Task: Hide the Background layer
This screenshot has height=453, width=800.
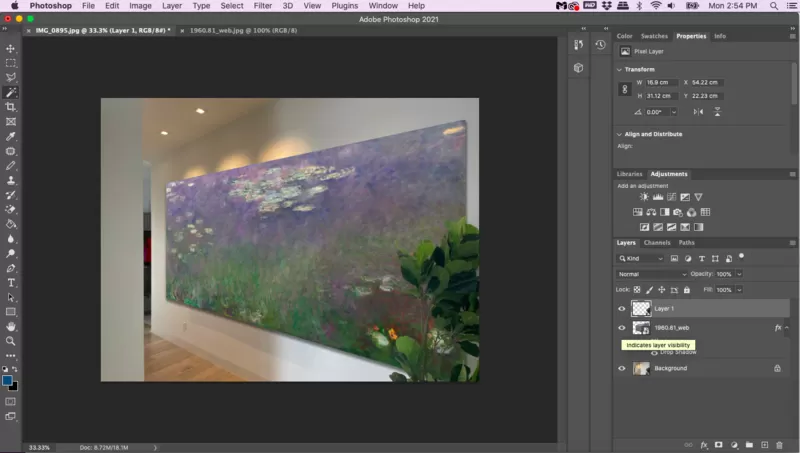Action: coord(621,368)
